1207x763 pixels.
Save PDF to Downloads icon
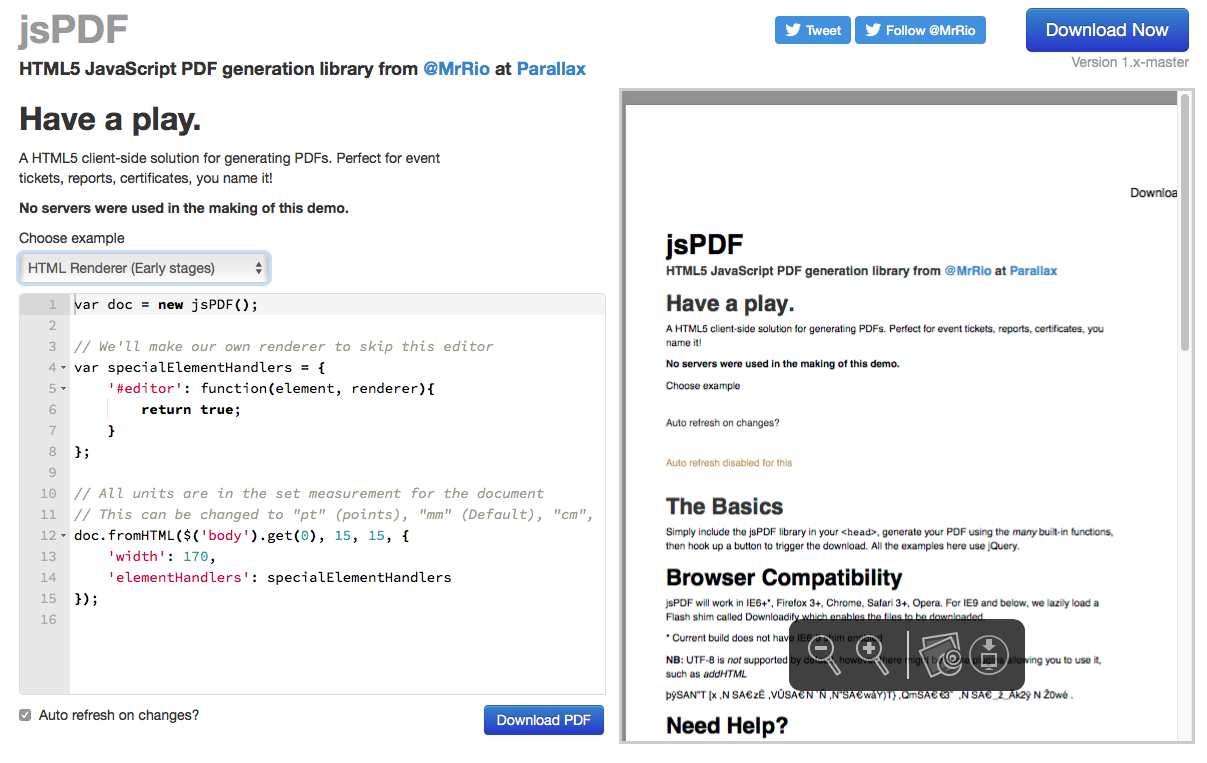pos(988,654)
